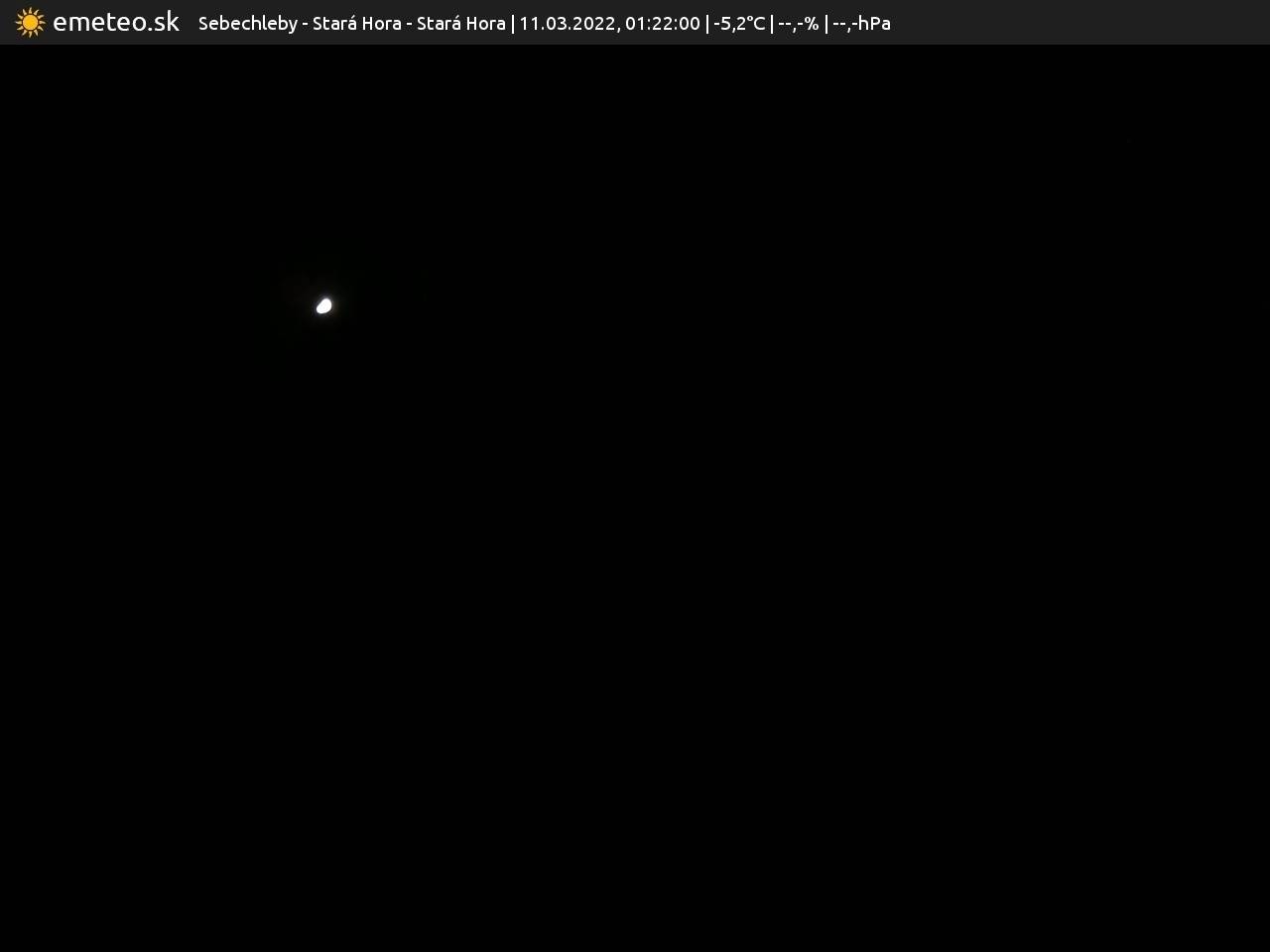The image size is (1270, 952).
Task: Click the dash between Sebechleby and Stará Hora
Action: (306, 23)
